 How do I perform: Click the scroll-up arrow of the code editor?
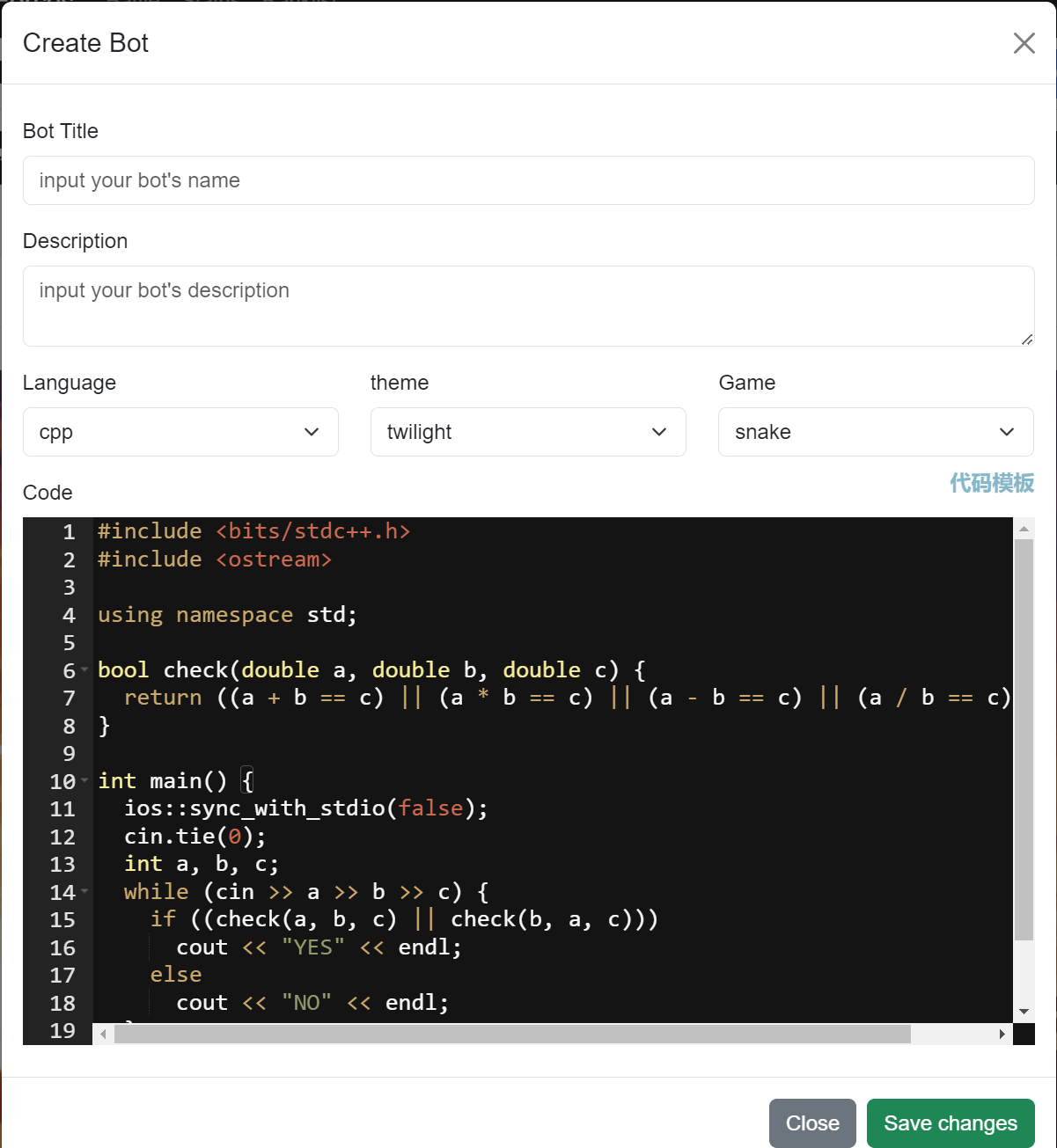[1024, 529]
